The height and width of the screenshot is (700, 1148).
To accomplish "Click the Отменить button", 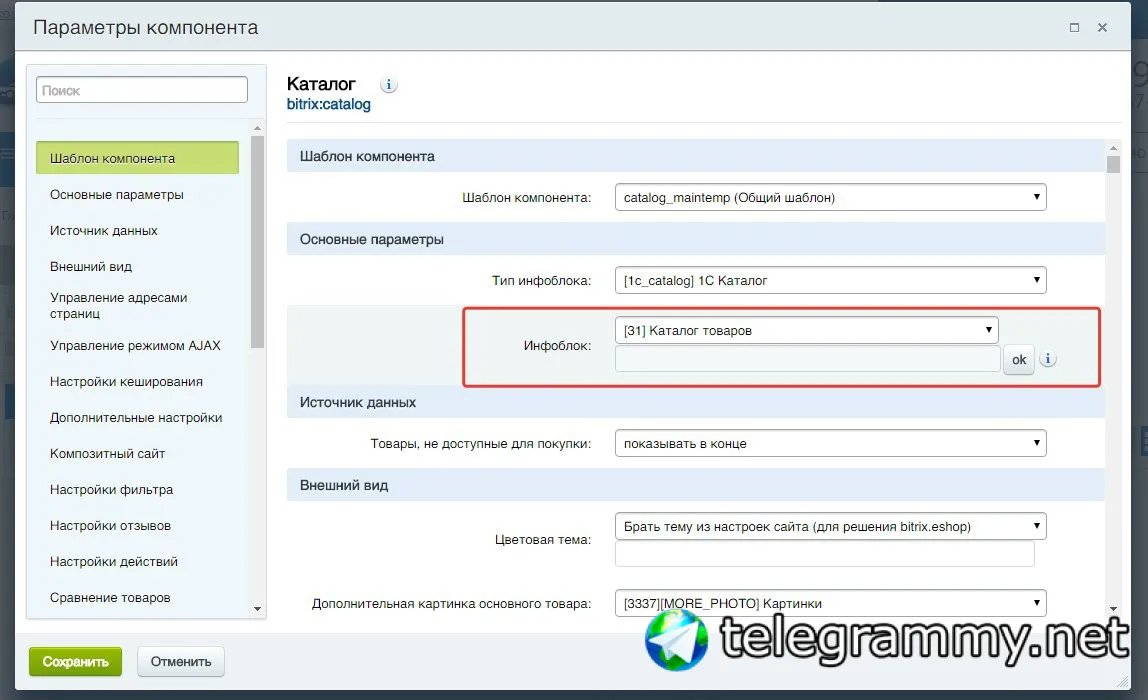I will 181,661.
